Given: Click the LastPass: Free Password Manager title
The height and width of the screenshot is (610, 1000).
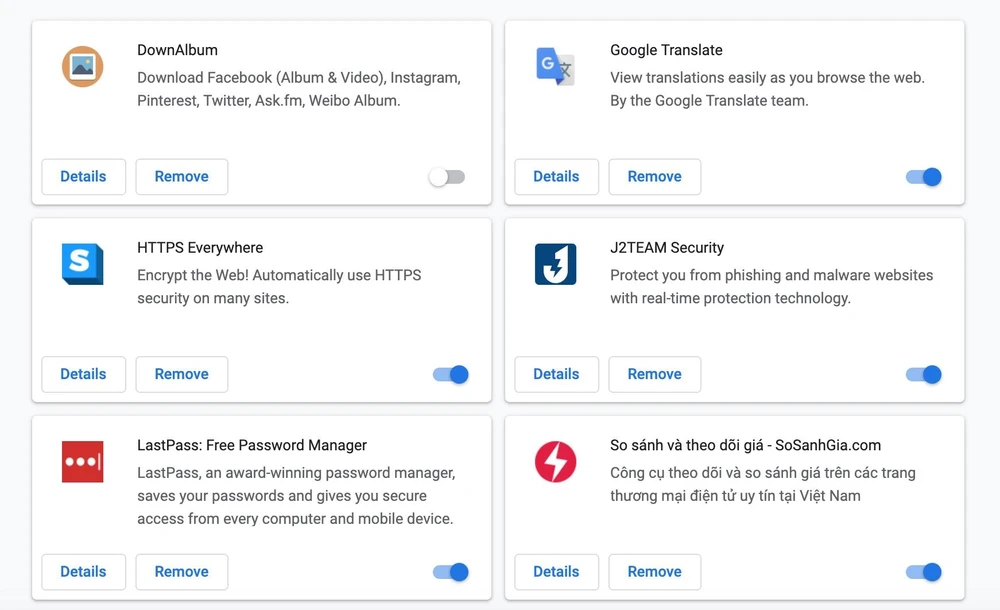Looking at the screenshot, I should click(x=252, y=446).
